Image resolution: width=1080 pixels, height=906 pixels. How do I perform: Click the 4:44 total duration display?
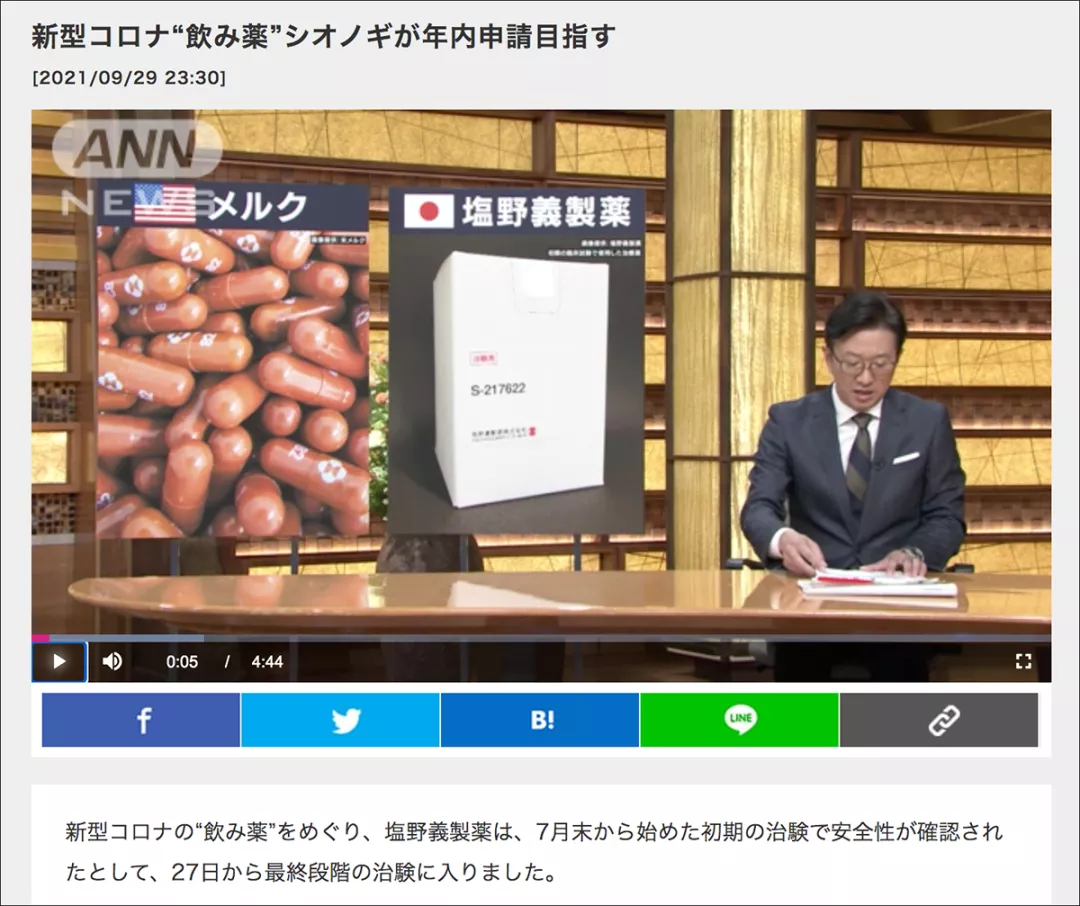click(x=267, y=662)
